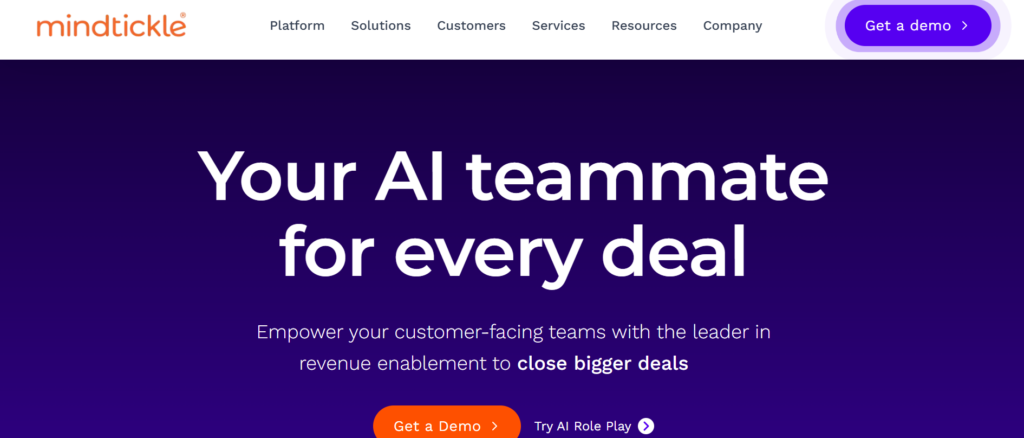
Task: Click the chevron arrow in purple demo button
Action: [965, 25]
